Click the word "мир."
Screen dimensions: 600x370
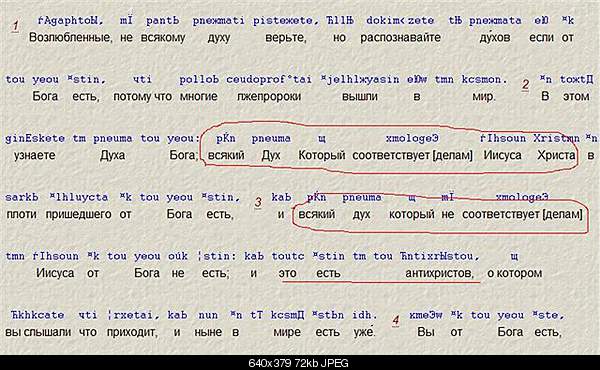pos(484,96)
